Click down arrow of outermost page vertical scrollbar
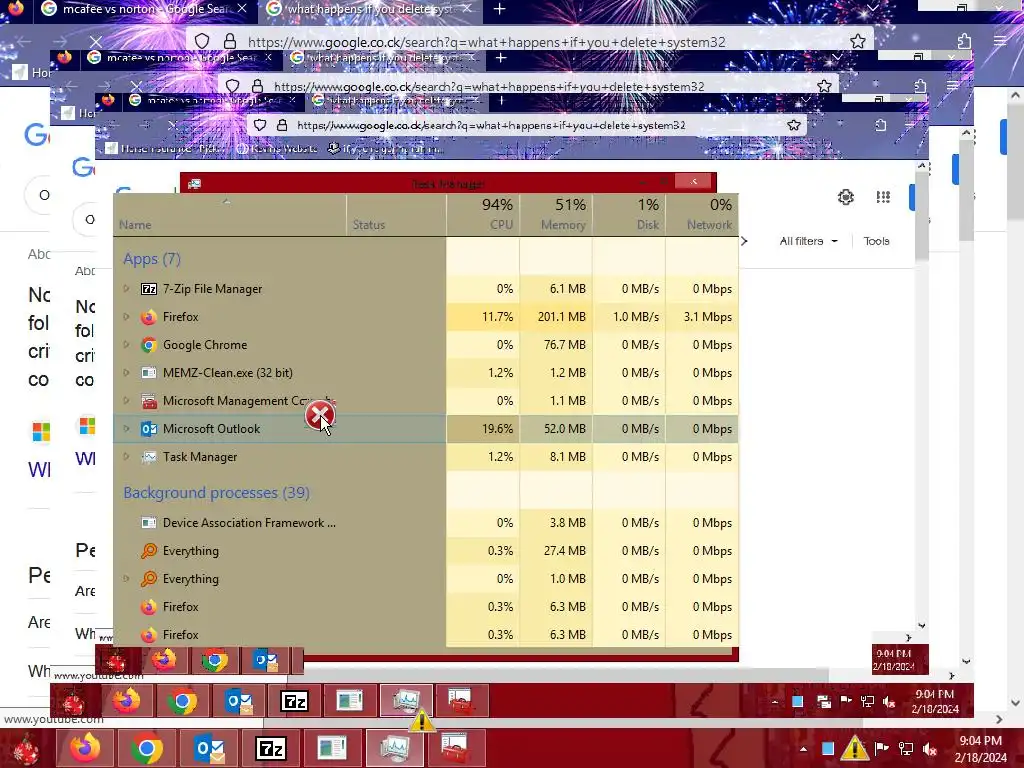The image size is (1024, 768). (x=1016, y=703)
